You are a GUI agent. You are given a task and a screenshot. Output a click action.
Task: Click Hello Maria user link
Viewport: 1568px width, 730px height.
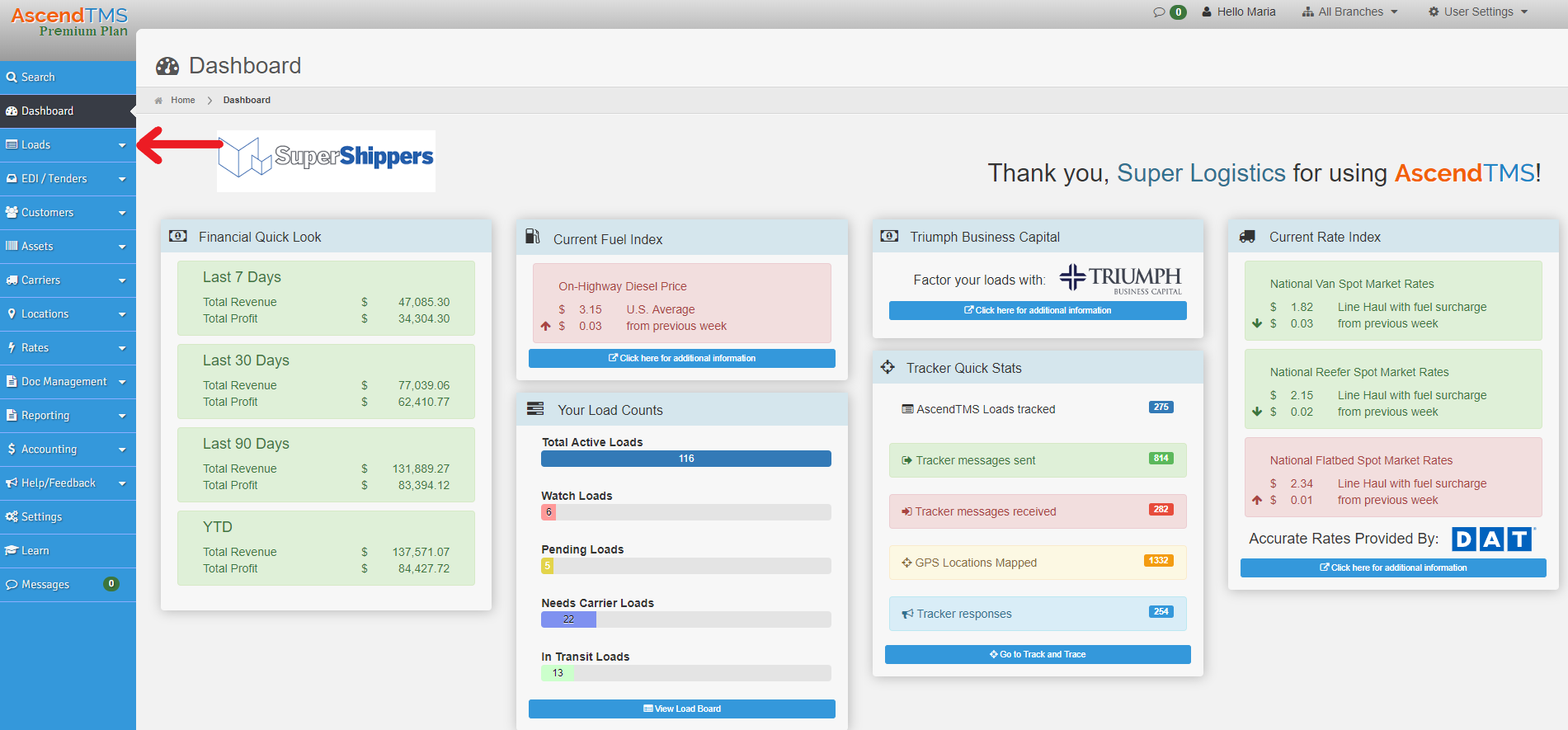pos(1239,12)
